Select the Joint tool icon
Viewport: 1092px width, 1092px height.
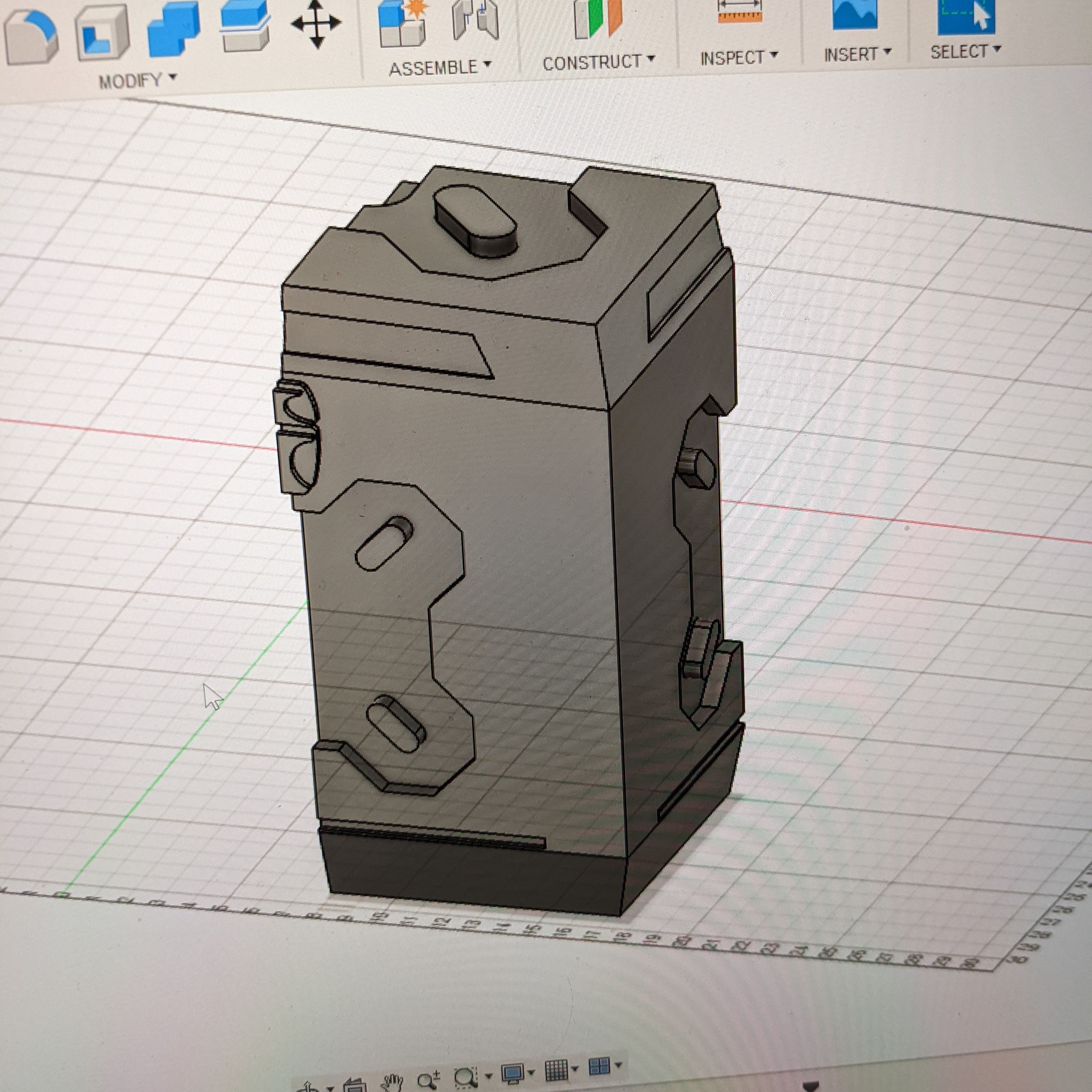[475, 19]
